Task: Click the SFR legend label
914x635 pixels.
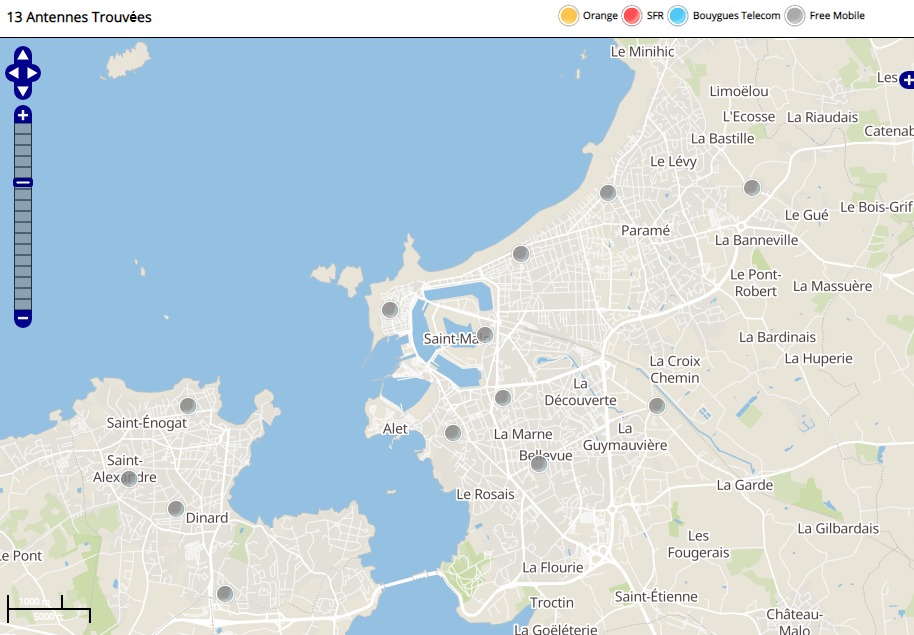Action: pos(655,16)
